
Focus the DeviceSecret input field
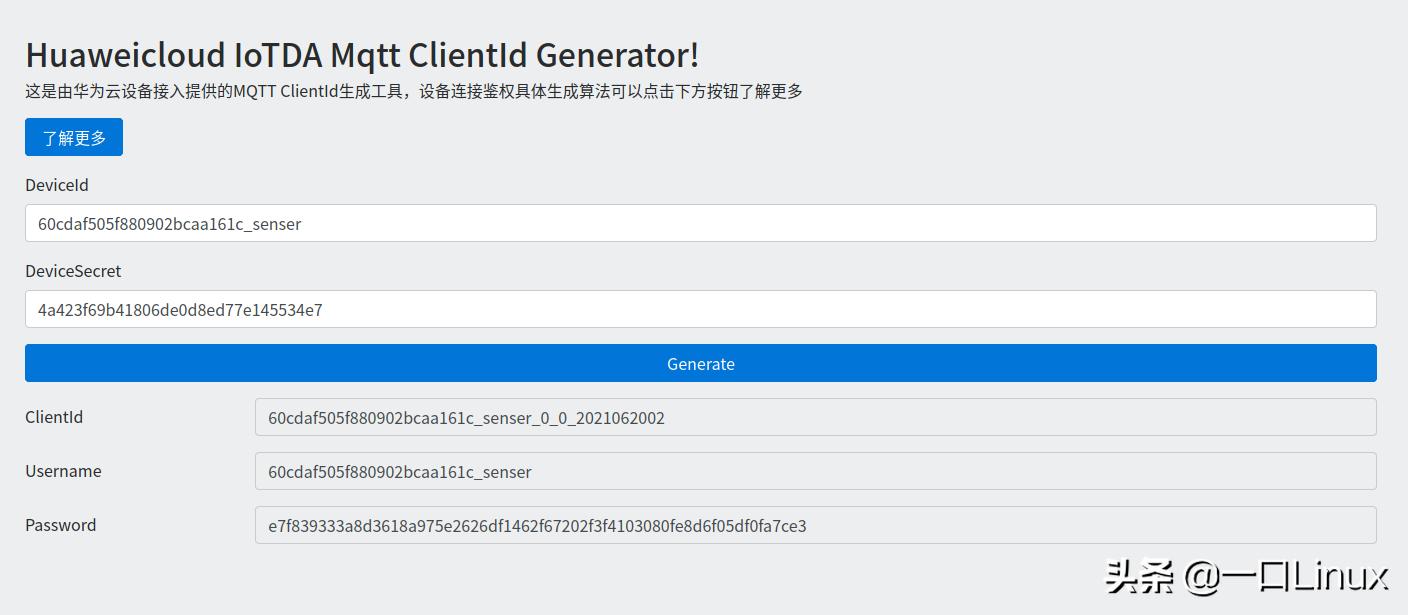click(x=700, y=310)
